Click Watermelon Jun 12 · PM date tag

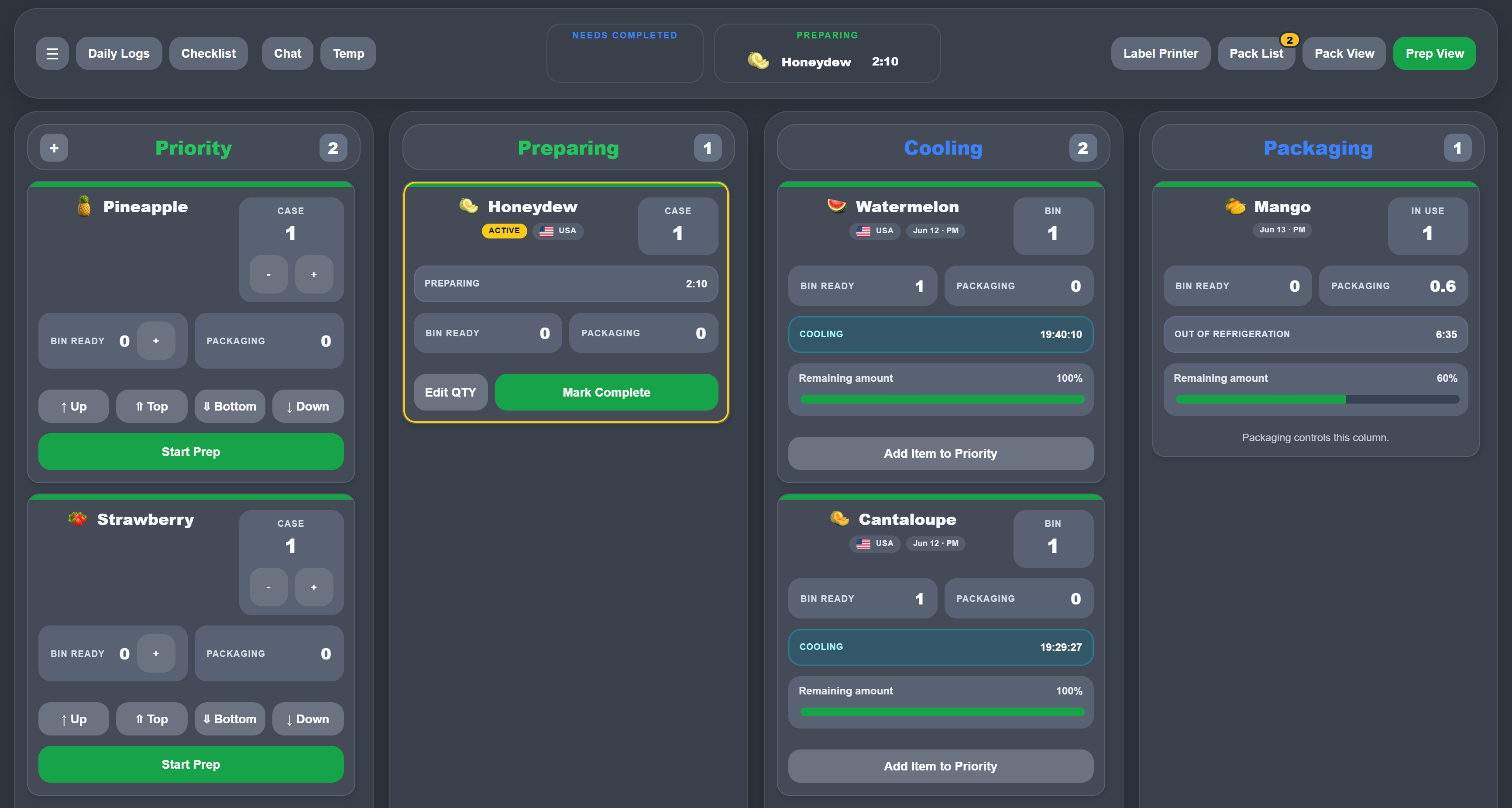pos(935,231)
